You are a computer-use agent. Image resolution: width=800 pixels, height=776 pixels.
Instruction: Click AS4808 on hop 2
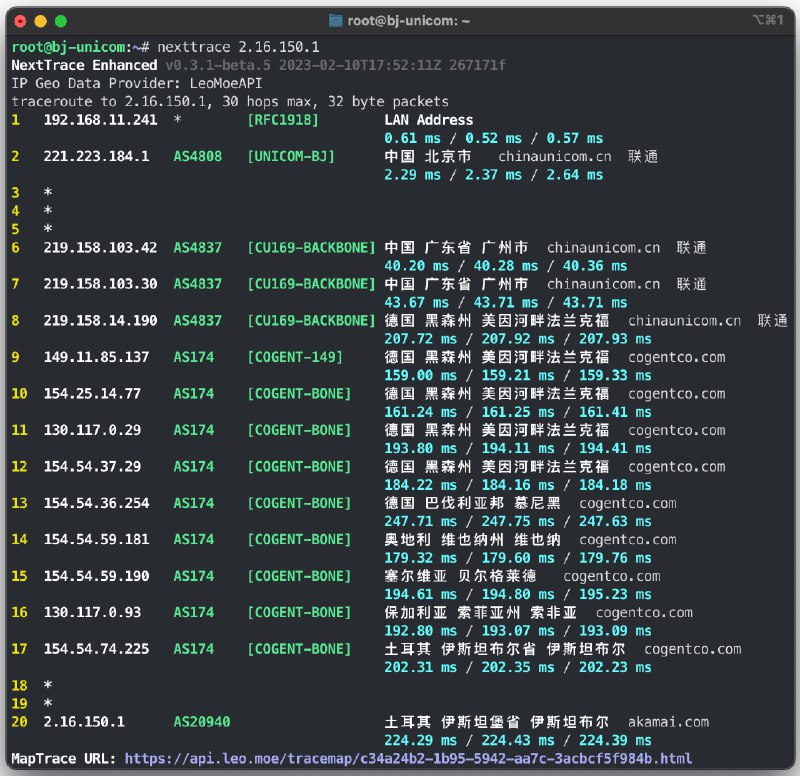pyautogui.click(x=198, y=157)
